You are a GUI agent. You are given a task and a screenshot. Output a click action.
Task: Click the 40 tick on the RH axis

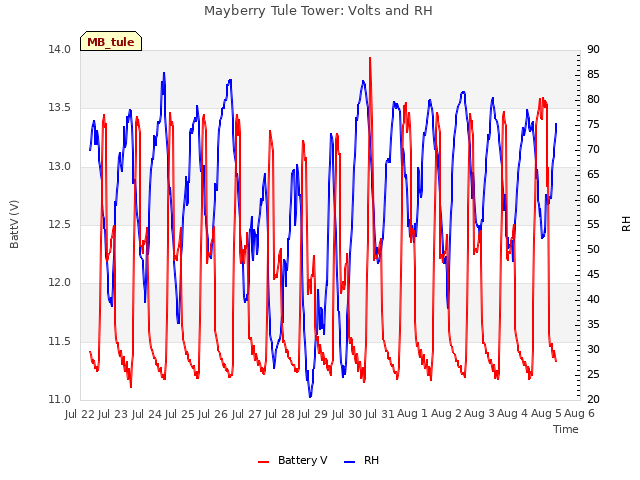[593, 299]
